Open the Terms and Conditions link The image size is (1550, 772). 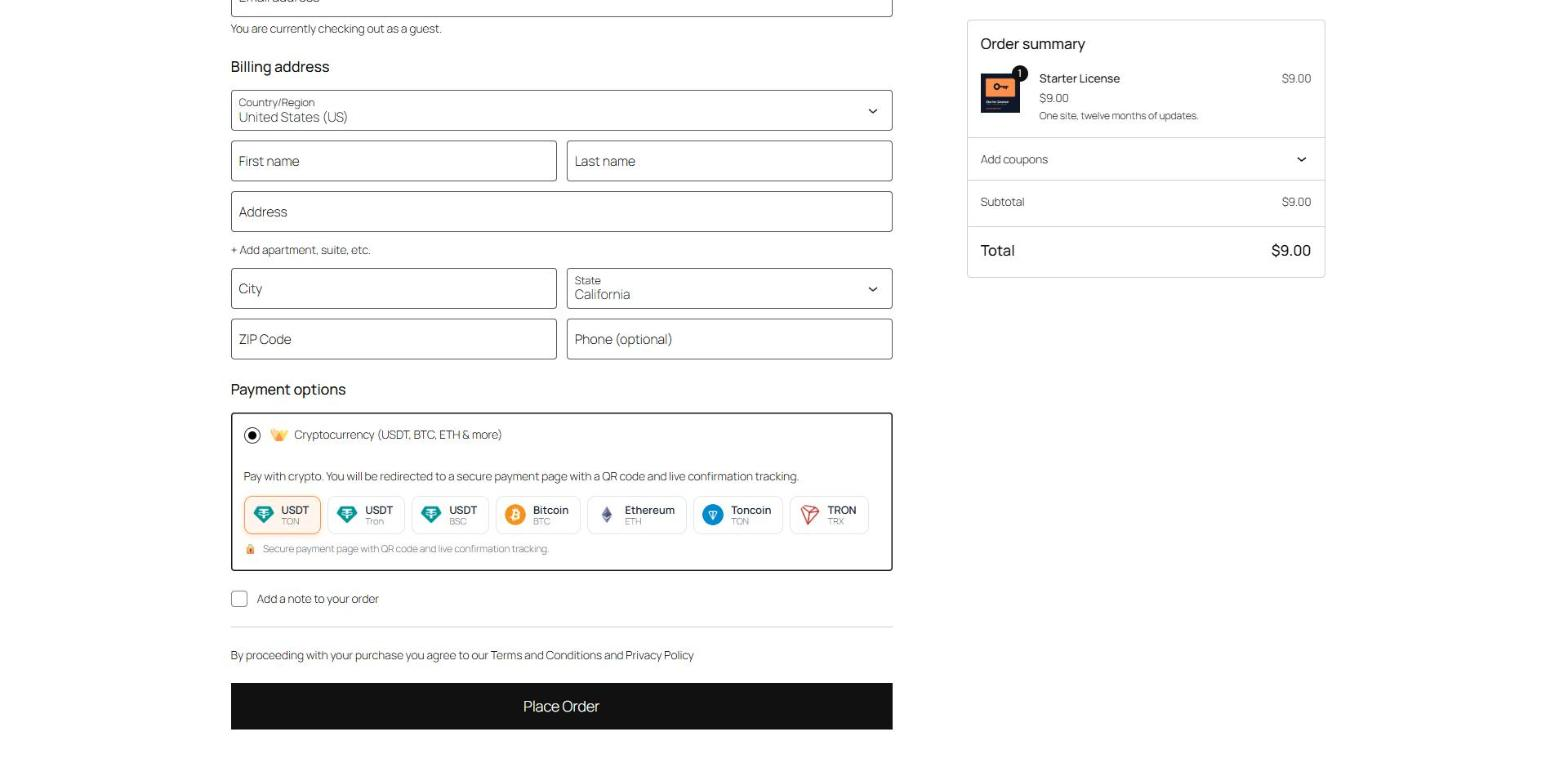pyautogui.click(x=546, y=656)
